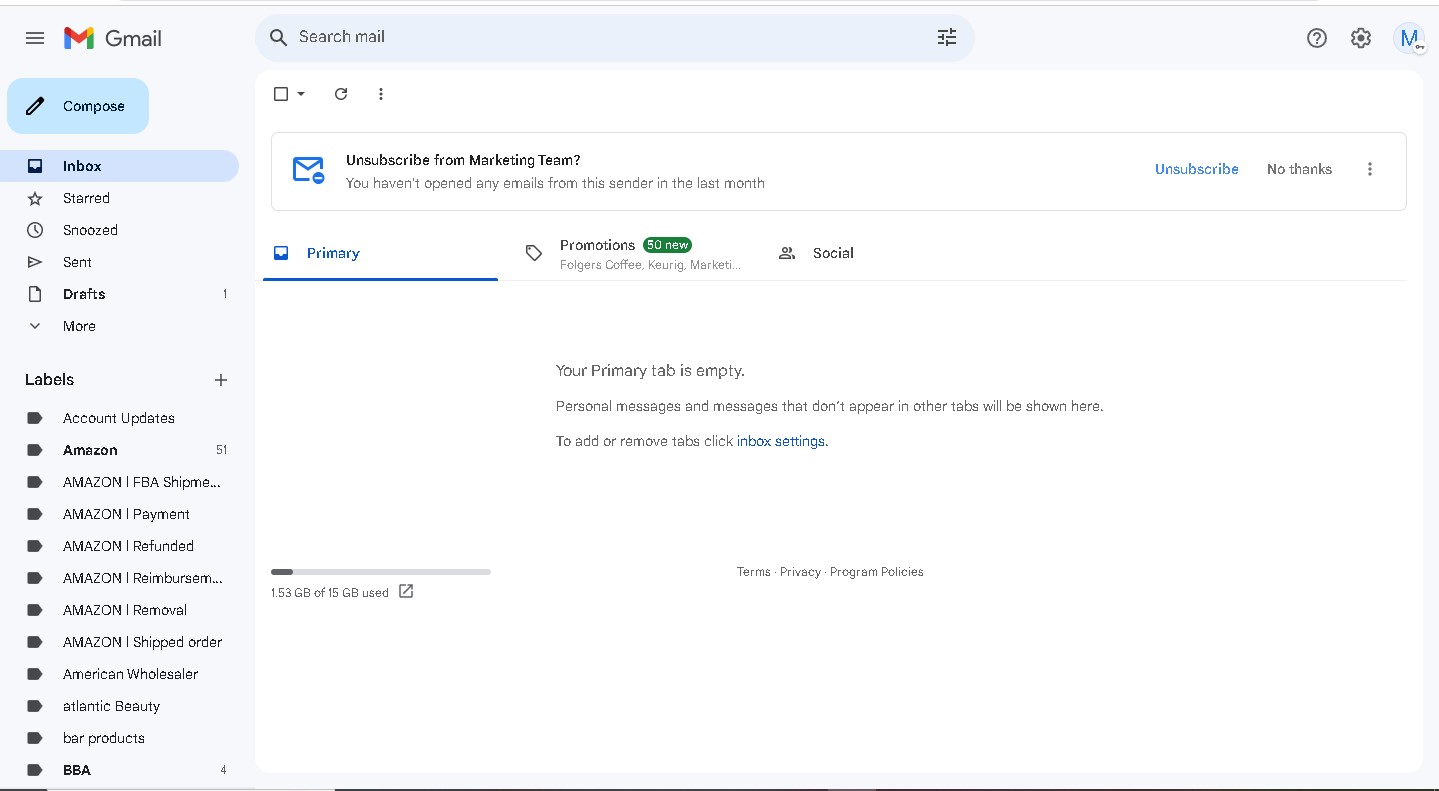Open the American Wholesaler label
This screenshot has width=1439, height=791.
[x=119, y=674]
